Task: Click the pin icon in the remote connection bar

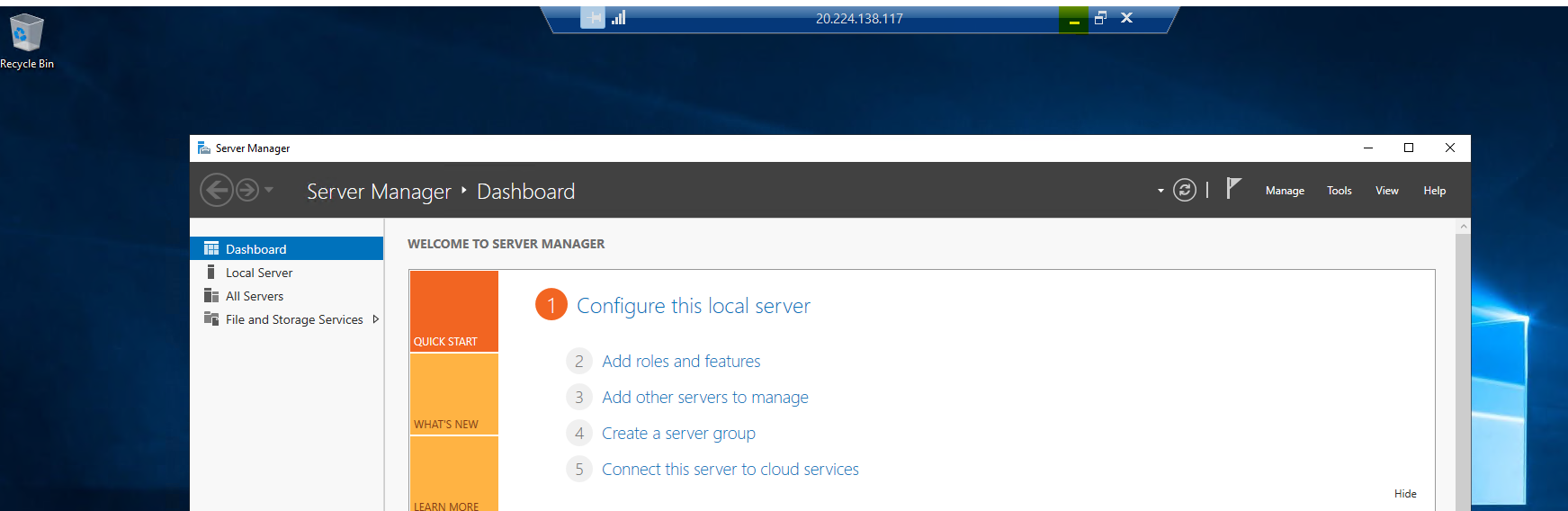Action: click(592, 18)
